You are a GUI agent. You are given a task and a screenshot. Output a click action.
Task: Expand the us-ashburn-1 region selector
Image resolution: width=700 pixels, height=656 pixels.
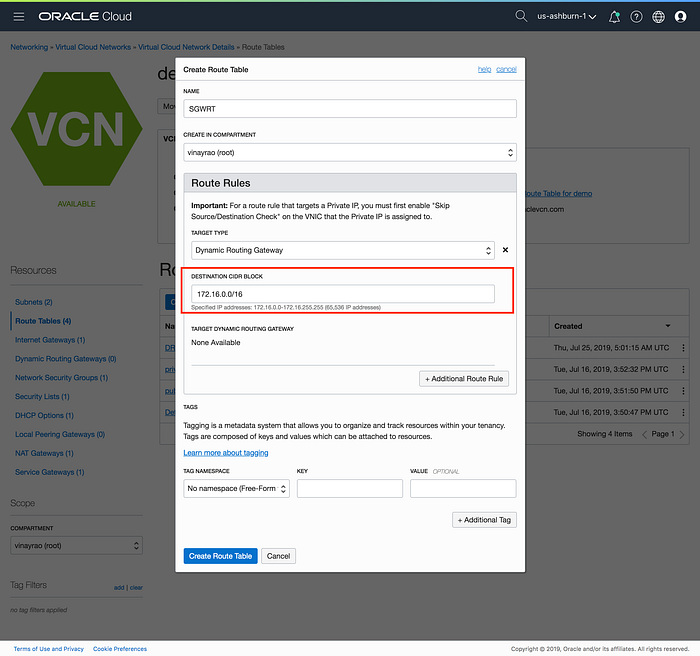click(x=566, y=17)
